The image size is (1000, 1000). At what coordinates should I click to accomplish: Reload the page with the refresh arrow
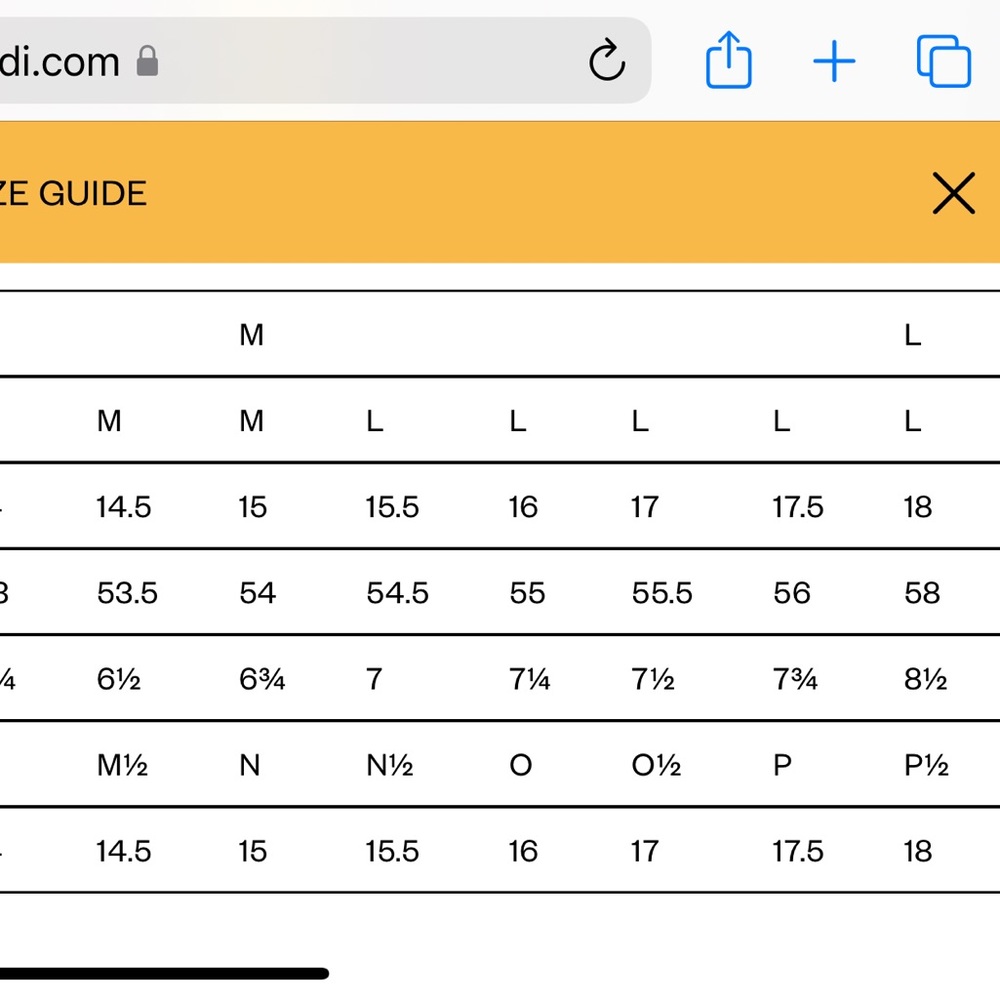[x=607, y=60]
